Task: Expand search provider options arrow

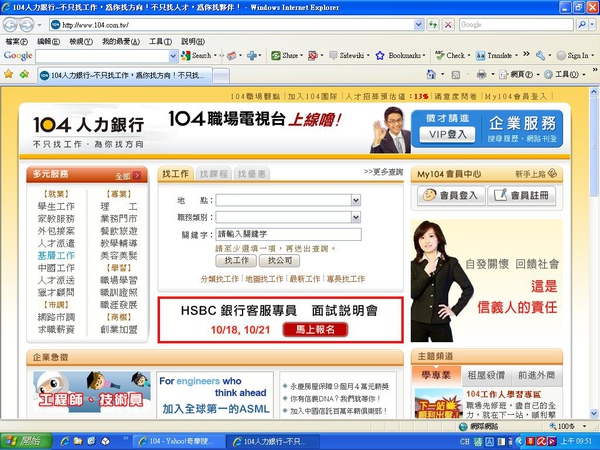Action: (x=593, y=25)
